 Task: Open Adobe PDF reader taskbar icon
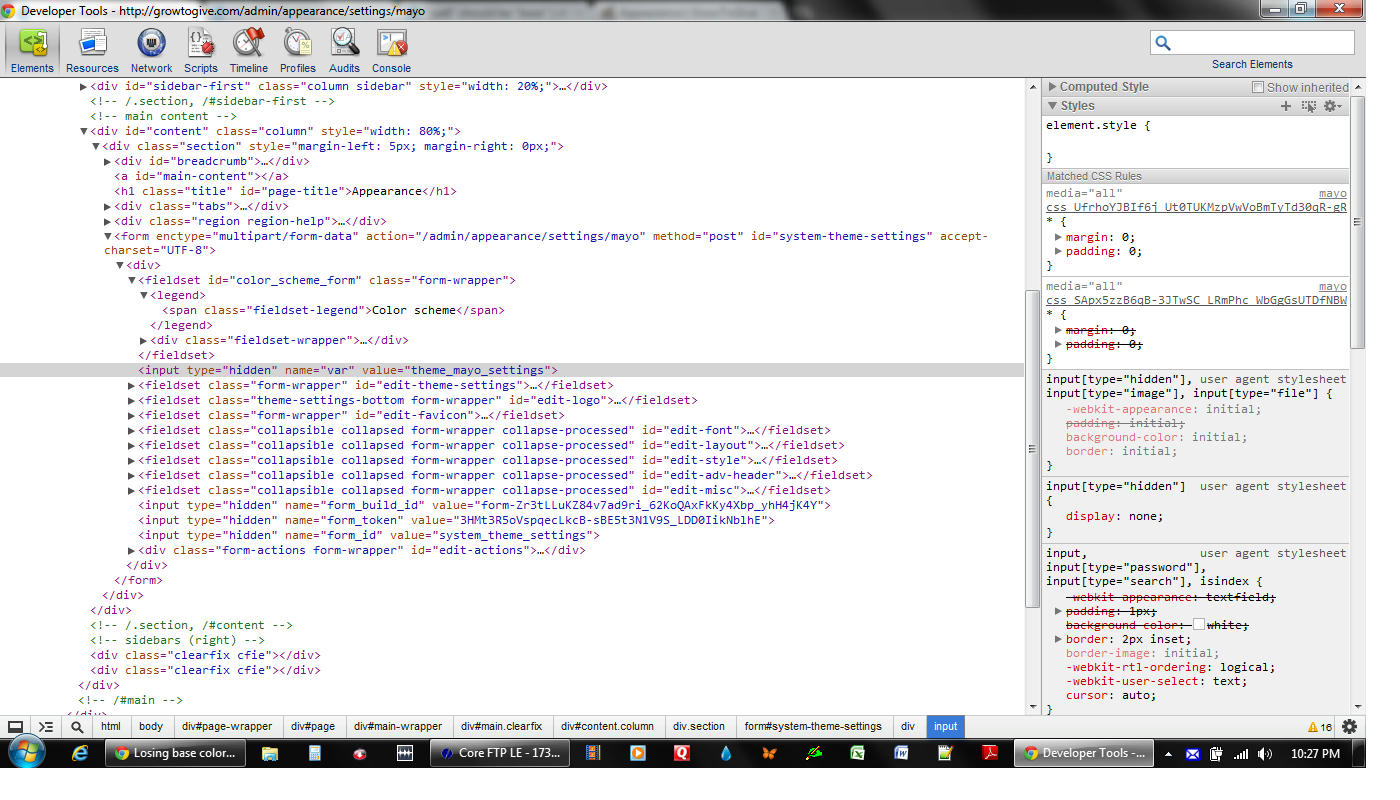tap(989, 753)
